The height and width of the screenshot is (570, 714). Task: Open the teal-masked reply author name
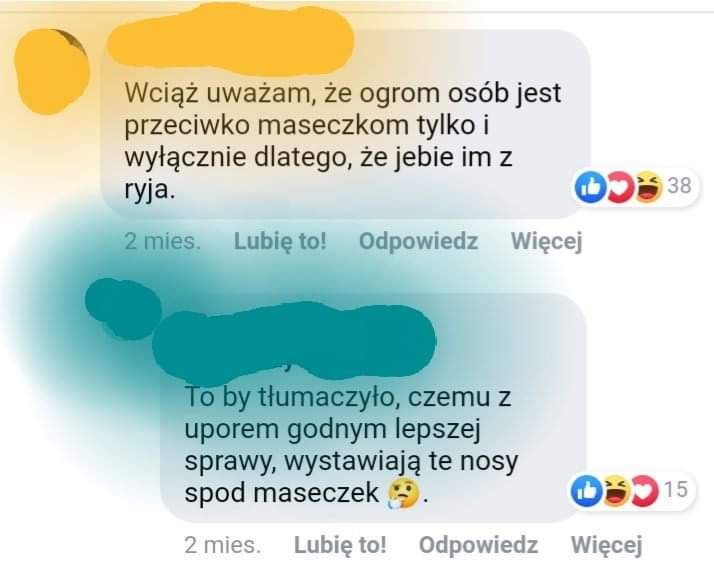pyautogui.click(x=294, y=341)
